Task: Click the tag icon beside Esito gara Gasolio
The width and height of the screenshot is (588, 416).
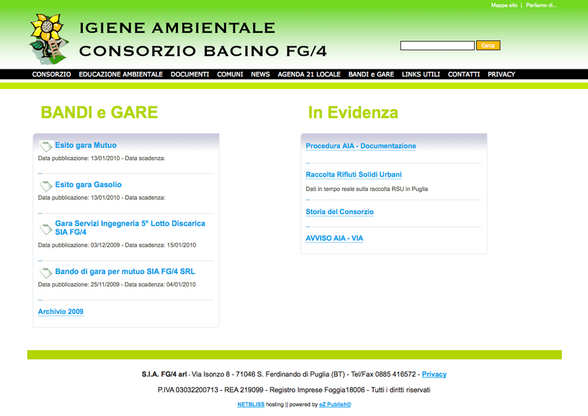Action: [46, 186]
